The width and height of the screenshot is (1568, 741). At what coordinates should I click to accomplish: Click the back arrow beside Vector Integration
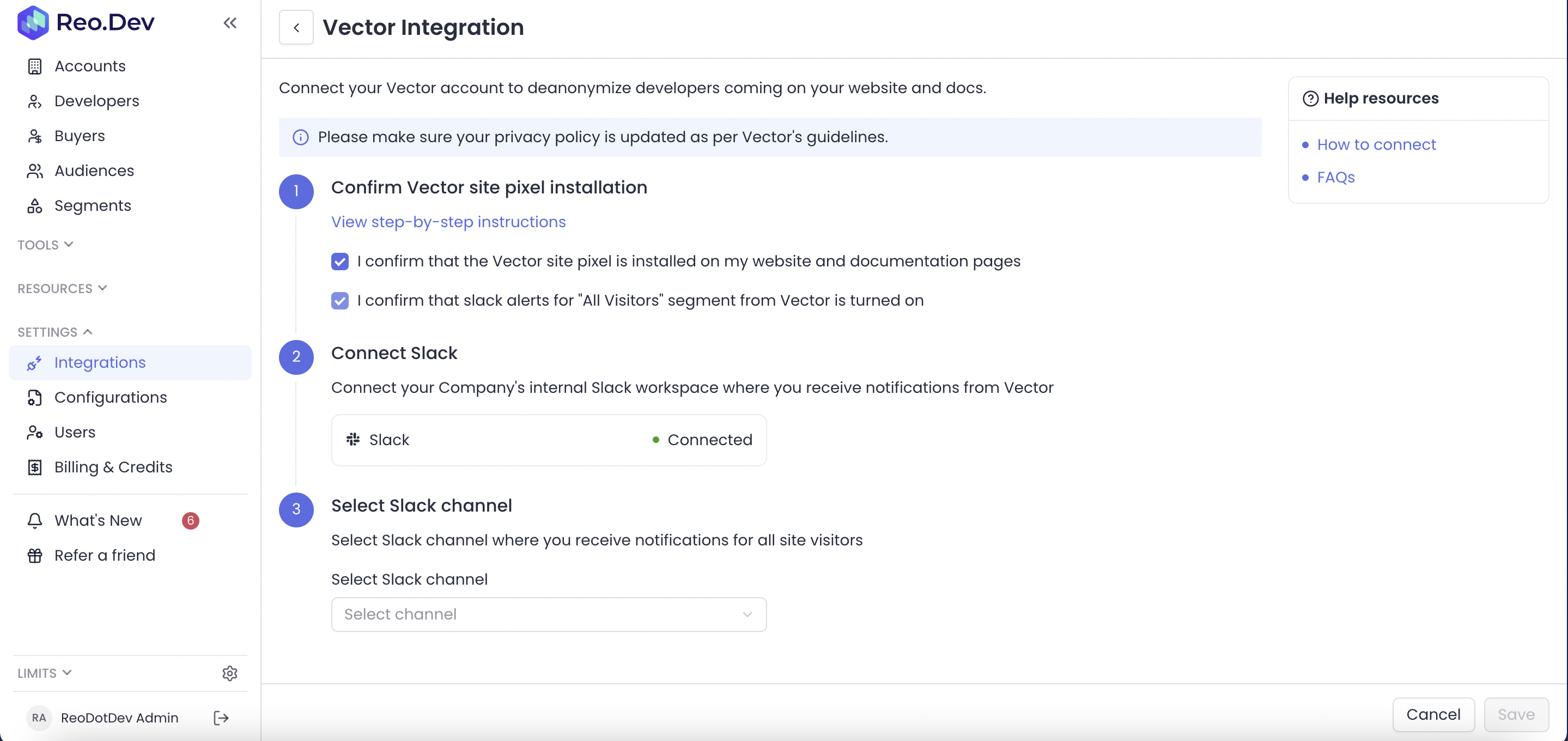296,27
